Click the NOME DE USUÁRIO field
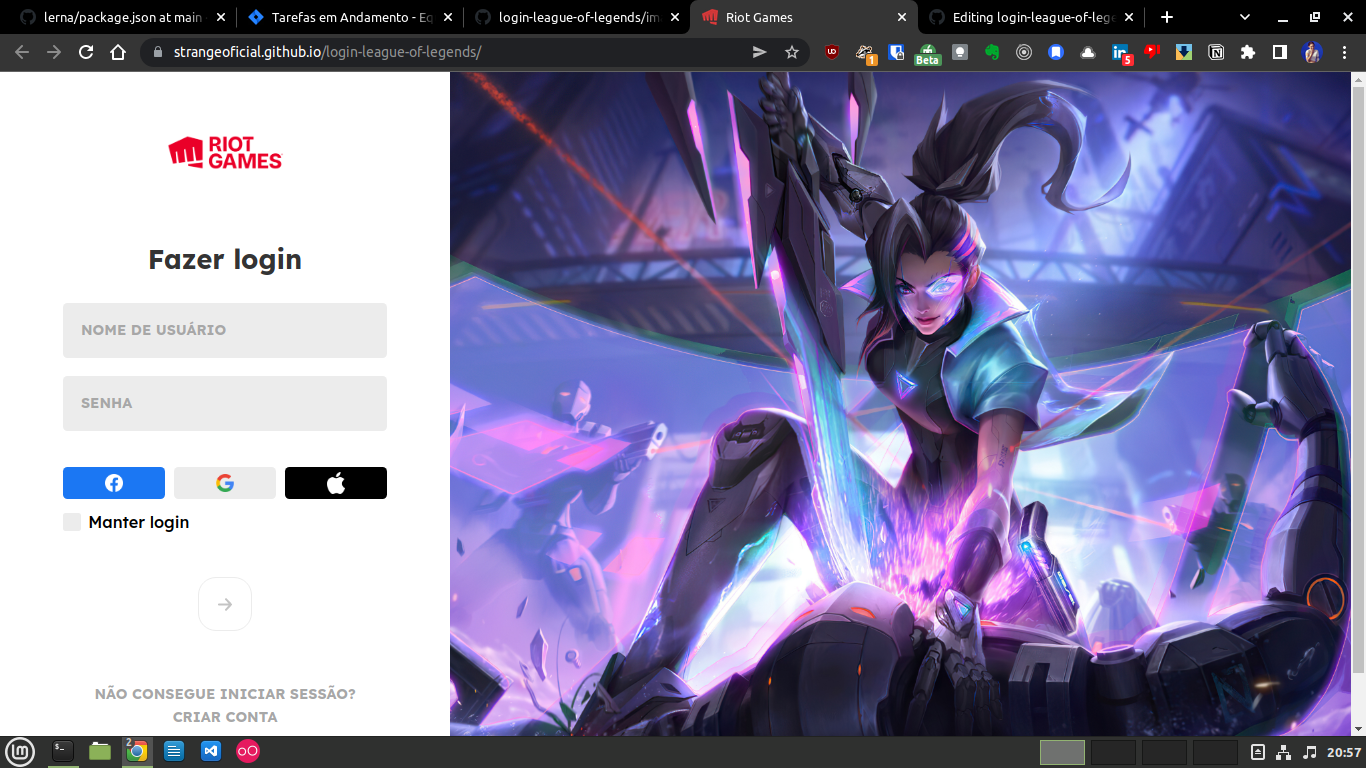1366x768 pixels. pyautogui.click(x=225, y=330)
